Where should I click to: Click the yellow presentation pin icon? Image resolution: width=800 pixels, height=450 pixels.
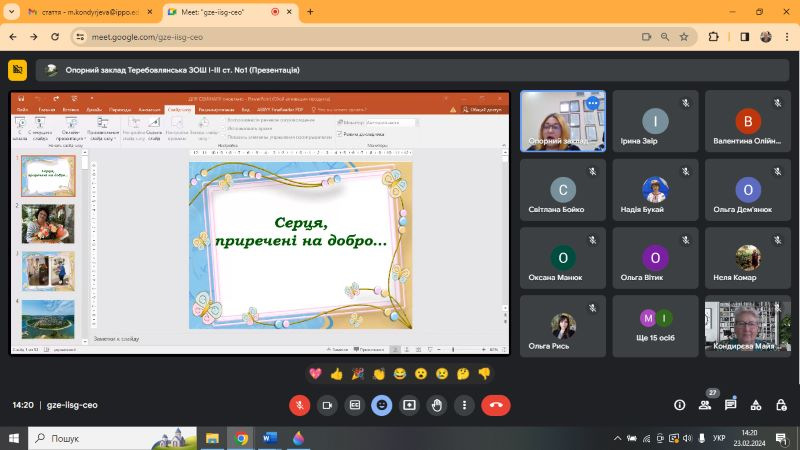[x=17, y=70]
